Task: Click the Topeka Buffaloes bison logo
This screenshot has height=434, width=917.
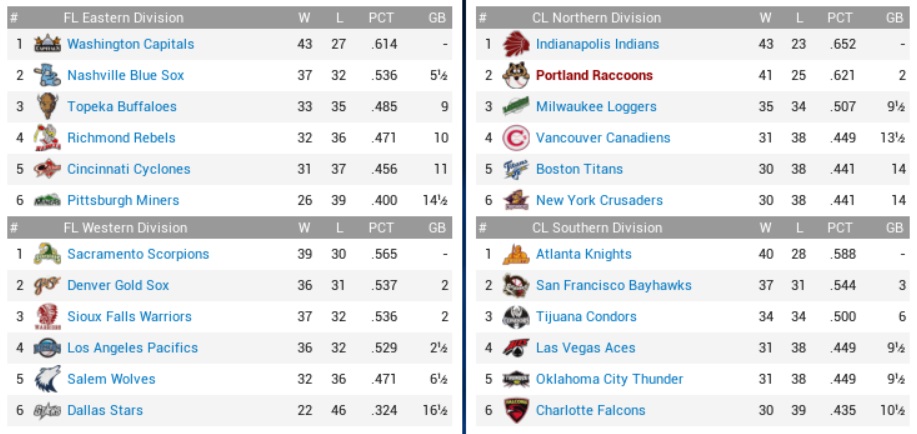Action: pos(47,106)
